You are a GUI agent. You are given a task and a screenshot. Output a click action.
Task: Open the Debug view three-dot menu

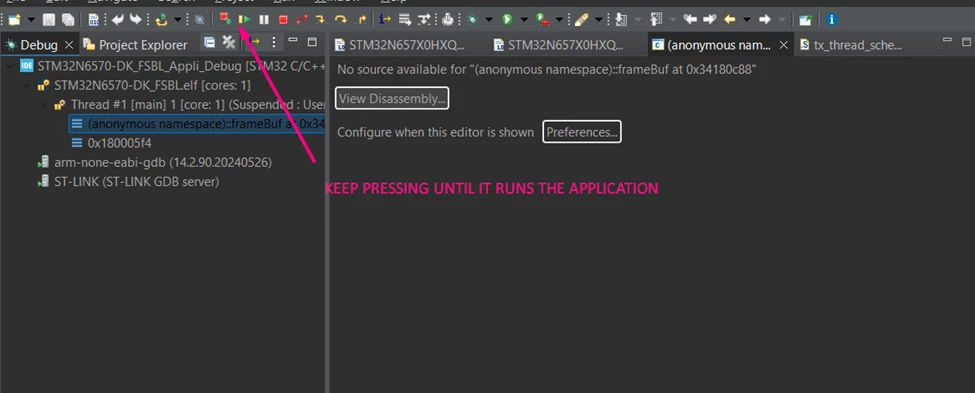tap(274, 42)
